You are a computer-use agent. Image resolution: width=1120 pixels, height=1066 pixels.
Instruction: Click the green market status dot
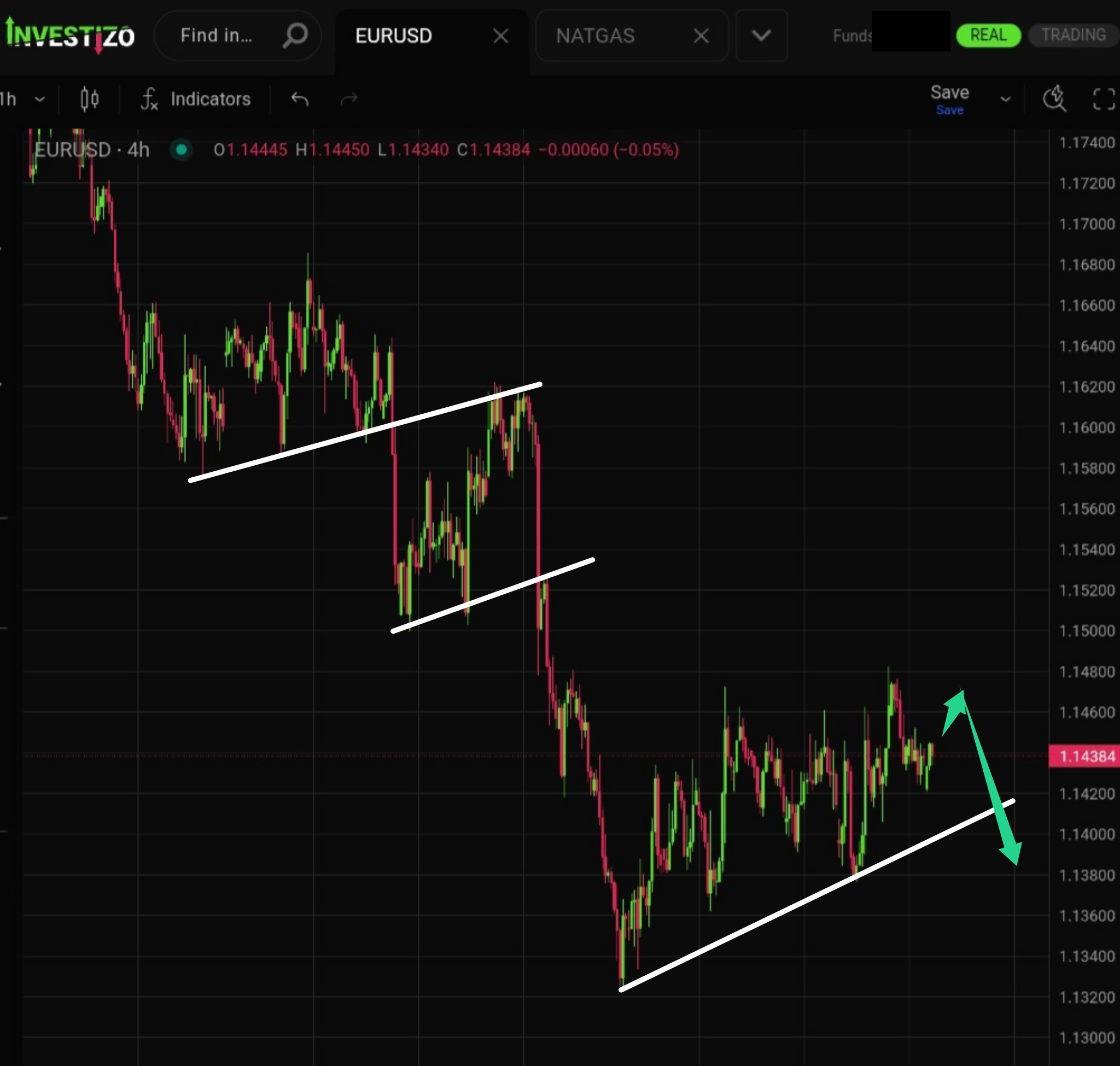[x=182, y=149]
